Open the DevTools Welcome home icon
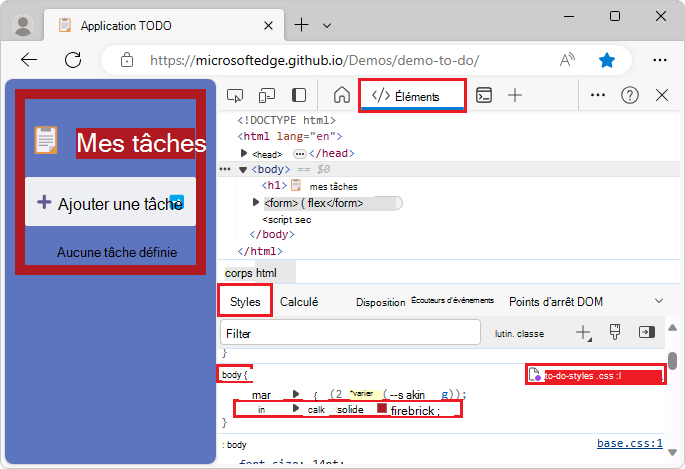Image resolution: width=685 pixels, height=469 pixels. pyautogui.click(x=342, y=95)
